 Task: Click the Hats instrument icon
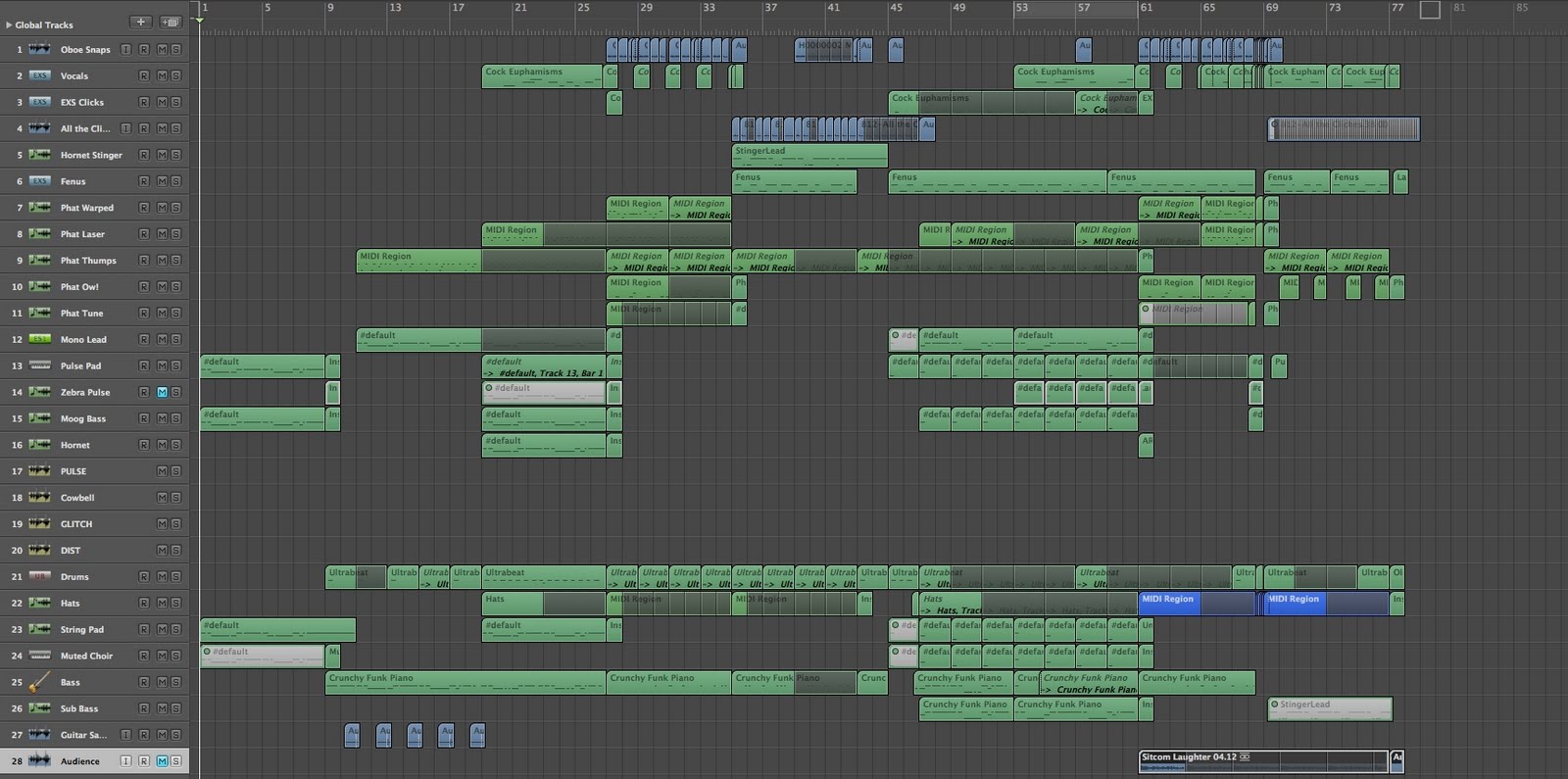pos(39,604)
